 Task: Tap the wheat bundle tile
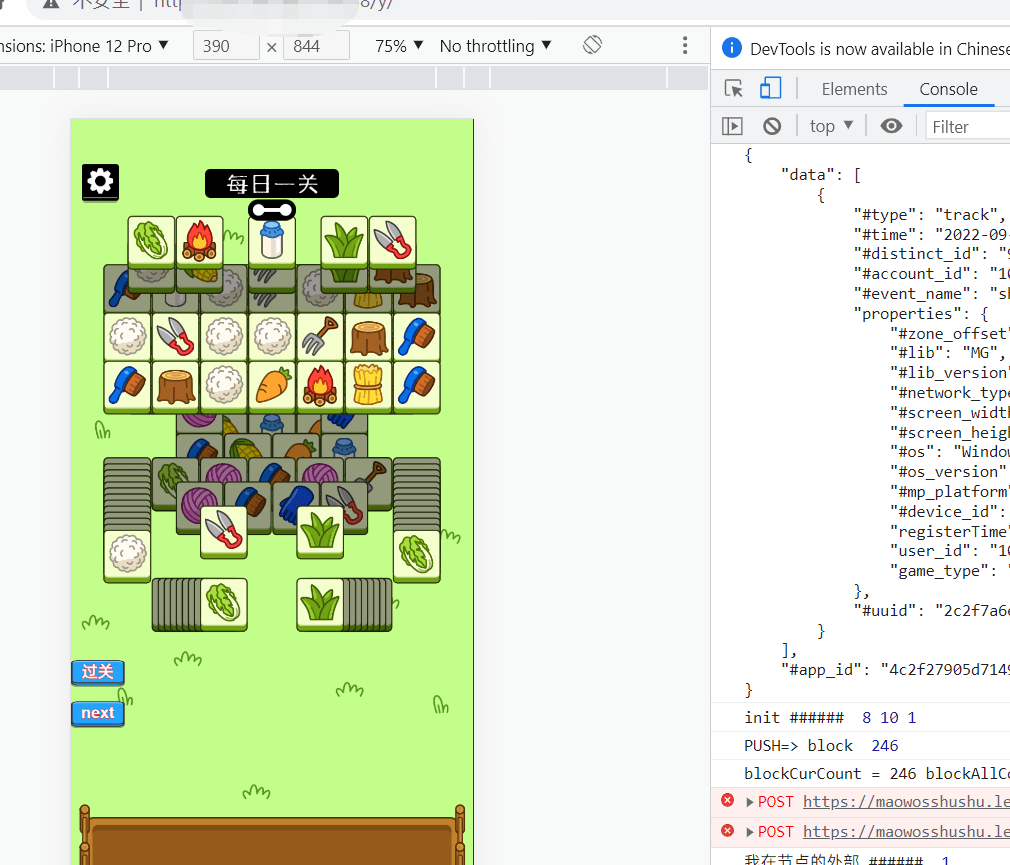369,385
